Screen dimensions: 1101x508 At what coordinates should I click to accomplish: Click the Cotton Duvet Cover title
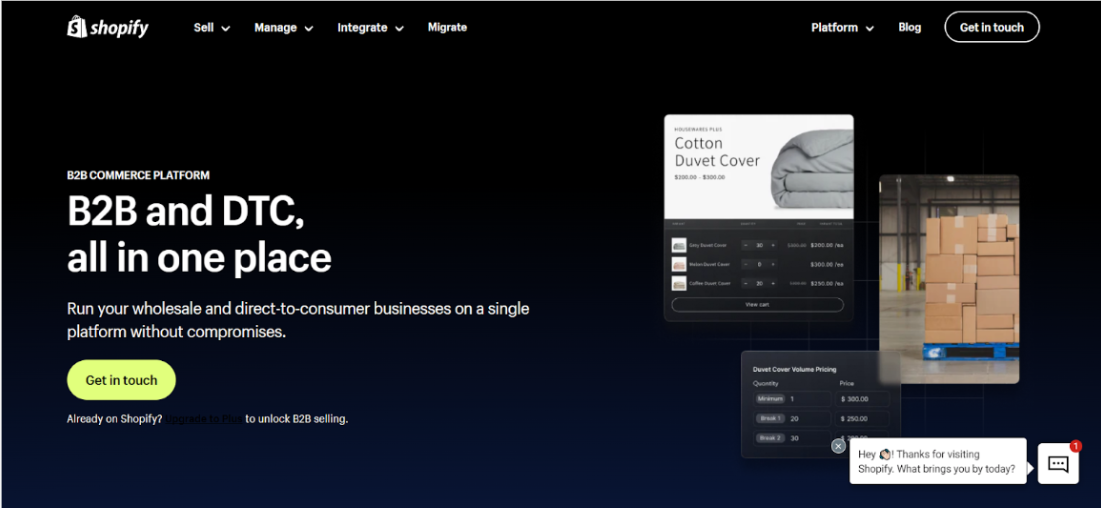[717, 152]
